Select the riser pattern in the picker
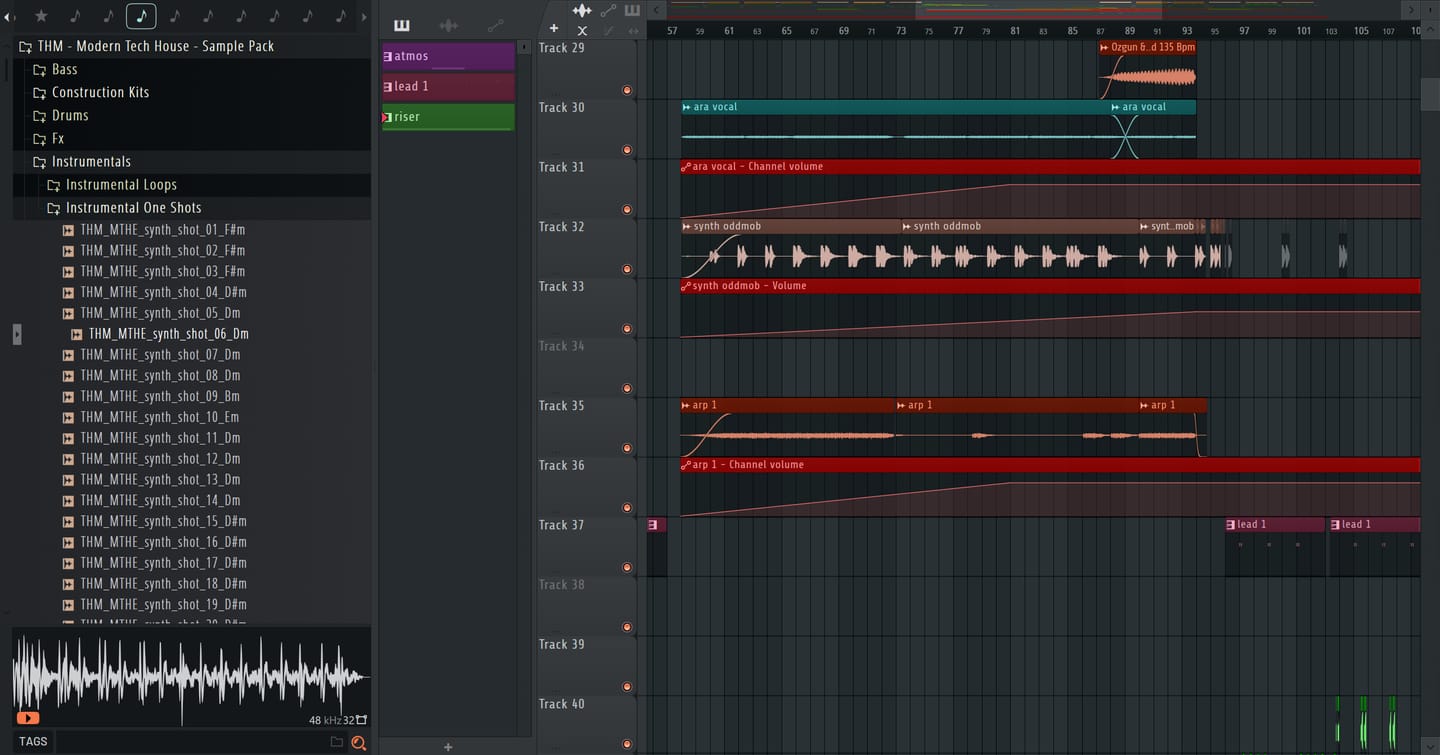Viewport: 1440px width, 755px height. [x=448, y=117]
